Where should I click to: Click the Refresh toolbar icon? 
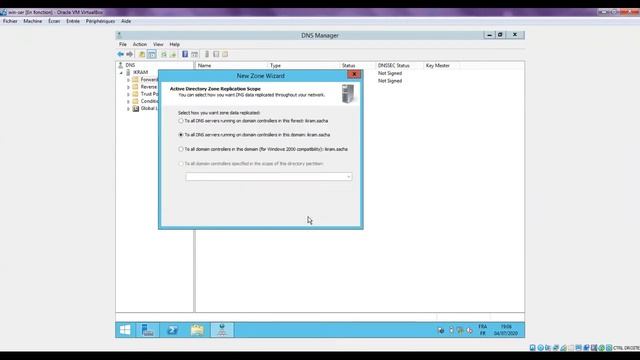click(164, 54)
